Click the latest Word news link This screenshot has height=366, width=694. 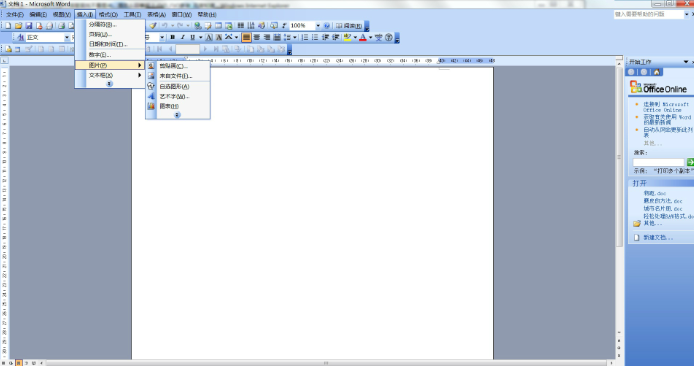point(667,119)
